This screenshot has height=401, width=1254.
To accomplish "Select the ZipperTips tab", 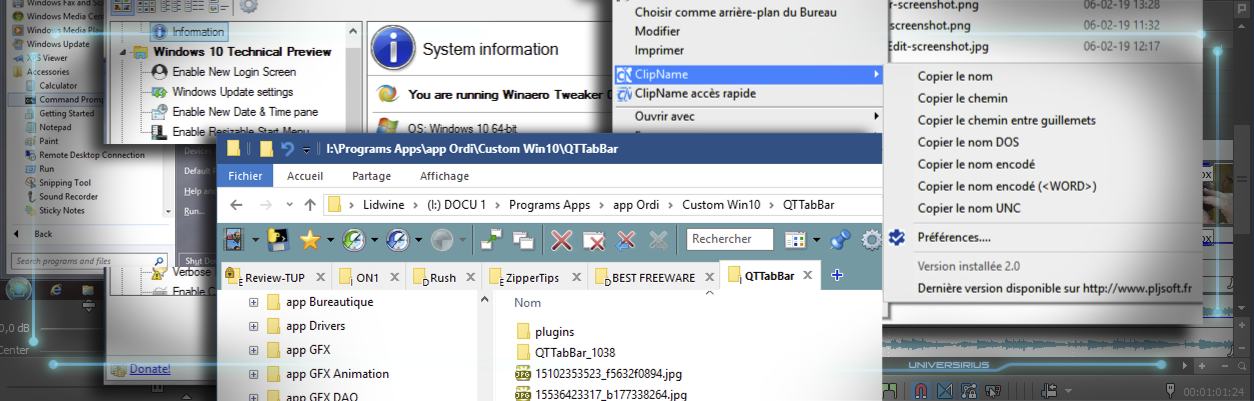I will tap(542, 277).
